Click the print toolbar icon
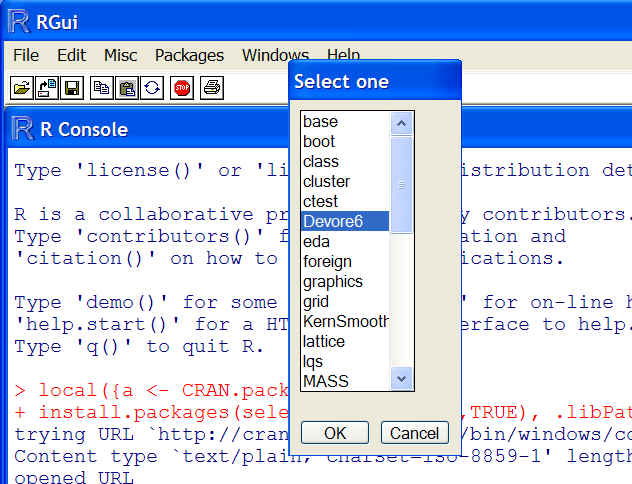Viewport: 632px width, 484px height. coord(212,87)
